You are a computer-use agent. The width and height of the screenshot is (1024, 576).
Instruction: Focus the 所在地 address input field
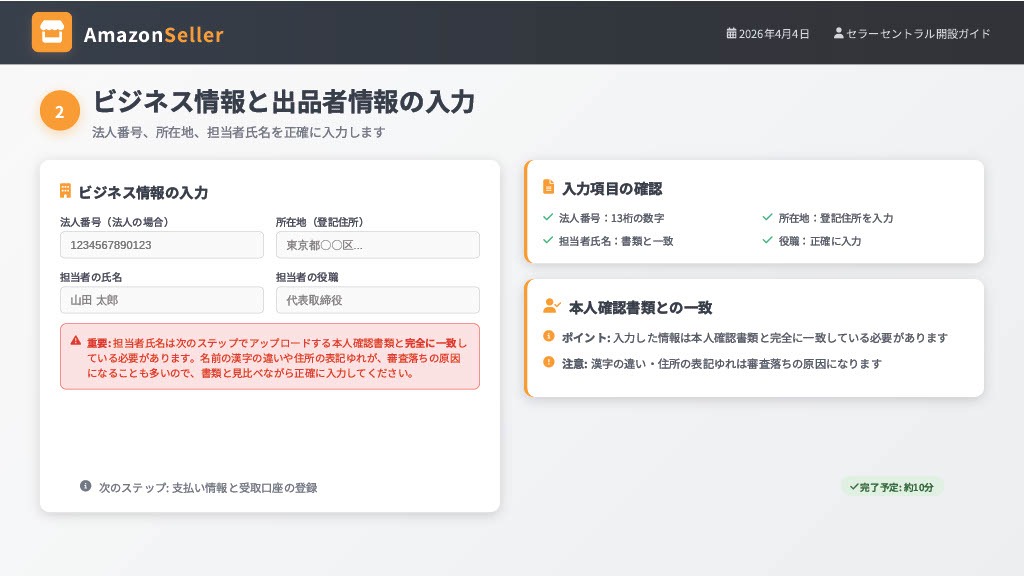(378, 245)
